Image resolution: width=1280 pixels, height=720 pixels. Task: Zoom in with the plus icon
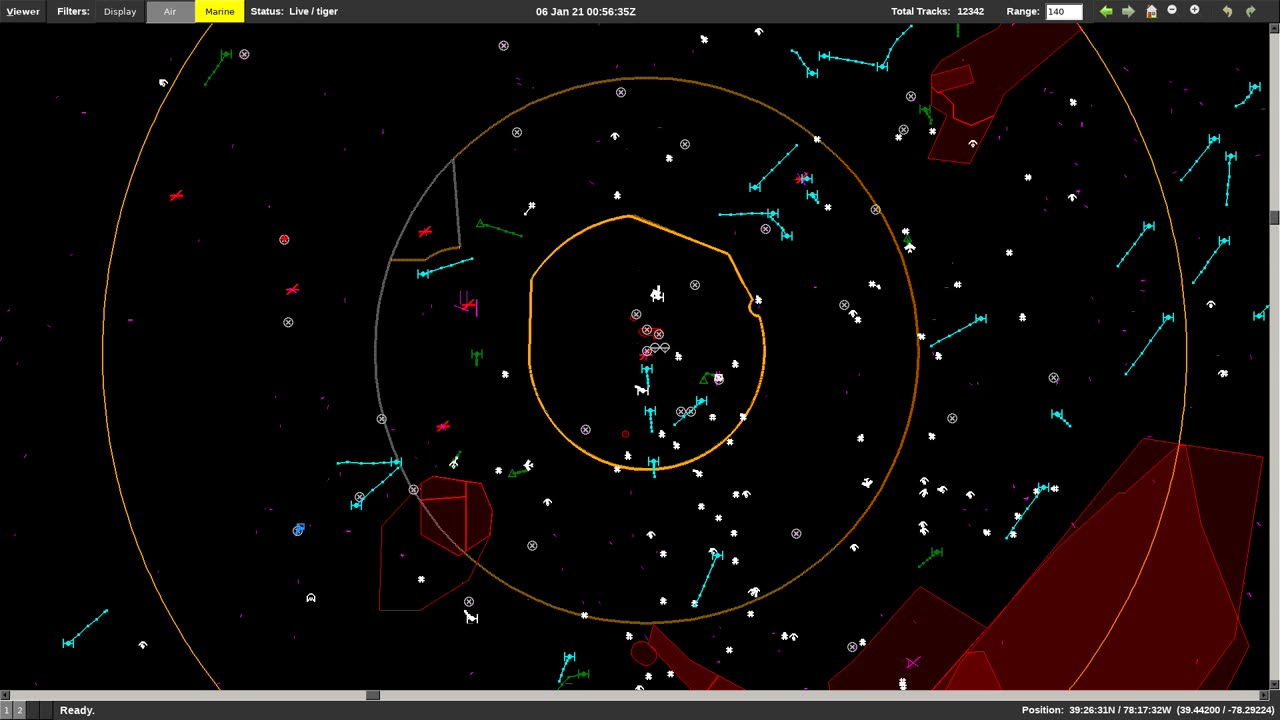1194,10
